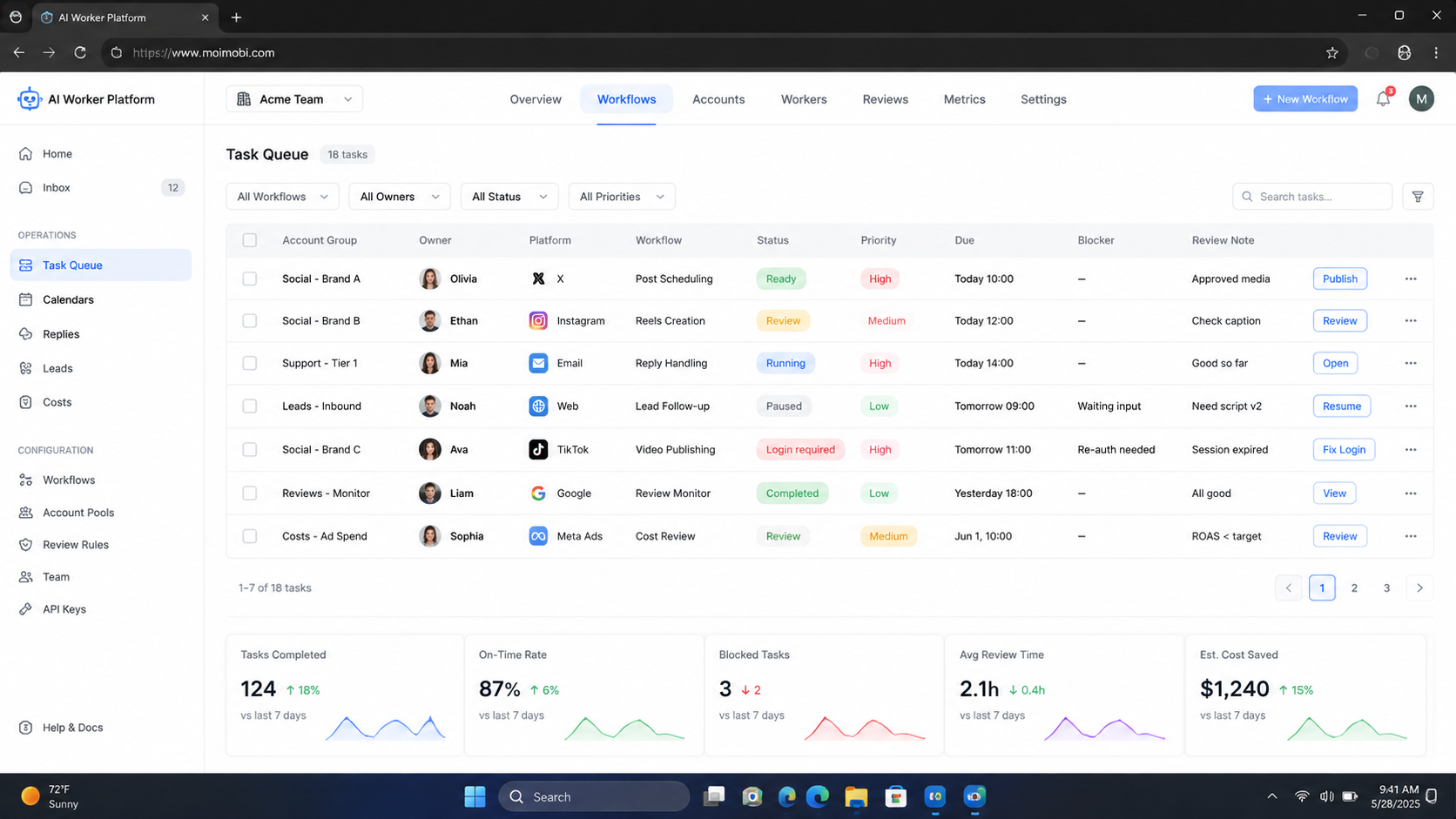Image resolution: width=1456 pixels, height=819 pixels.
Task: Open more options for Costs - Ad Spend row
Action: pyautogui.click(x=1411, y=536)
